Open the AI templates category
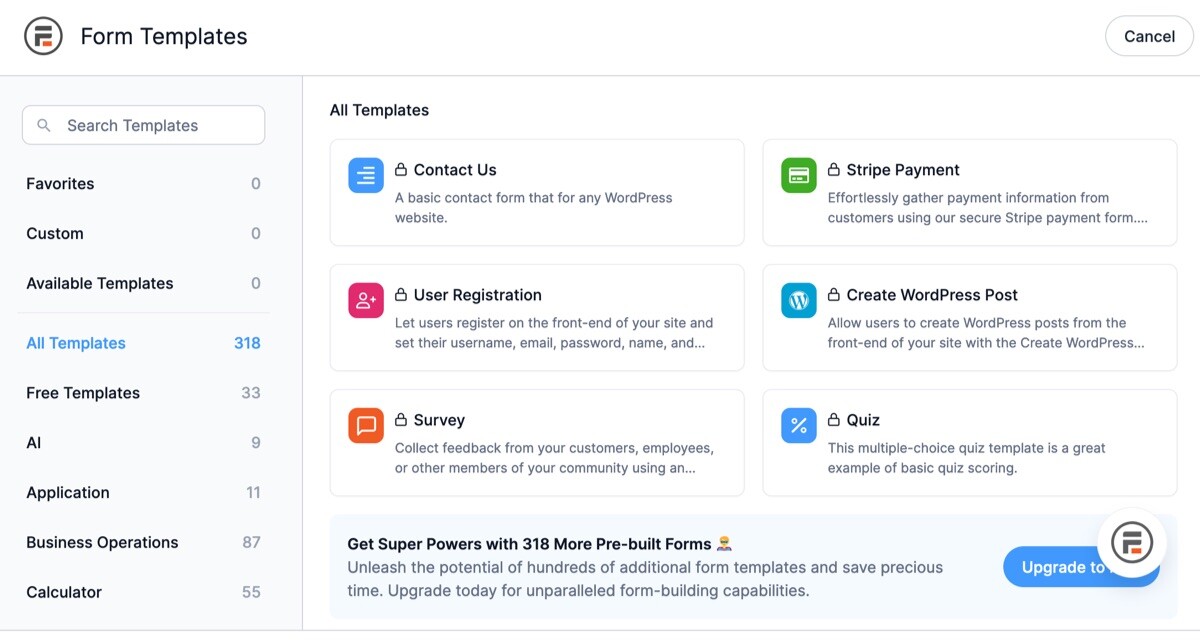 [x=31, y=442]
